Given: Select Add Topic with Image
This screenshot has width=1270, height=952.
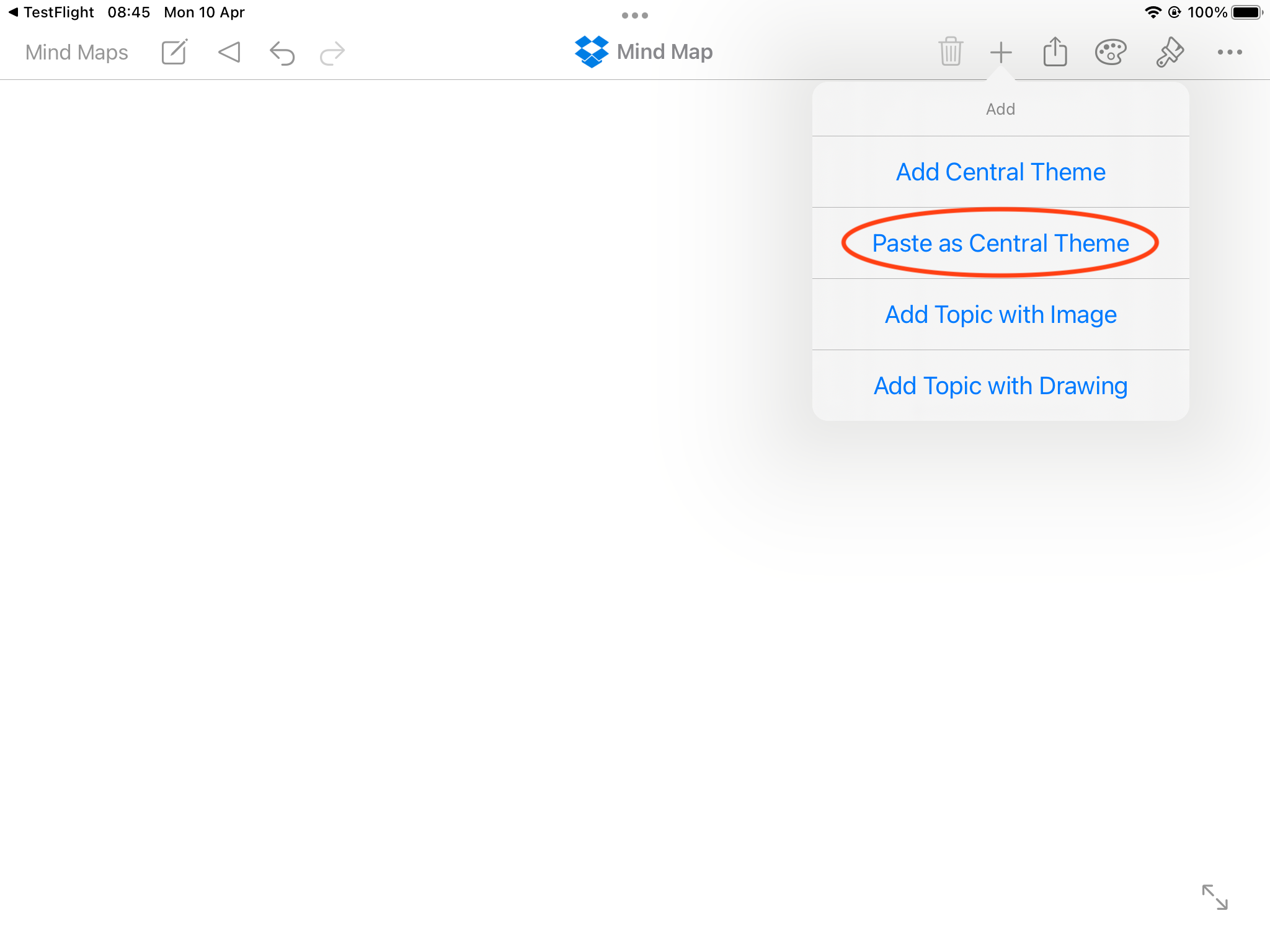Looking at the screenshot, I should 1001,314.
